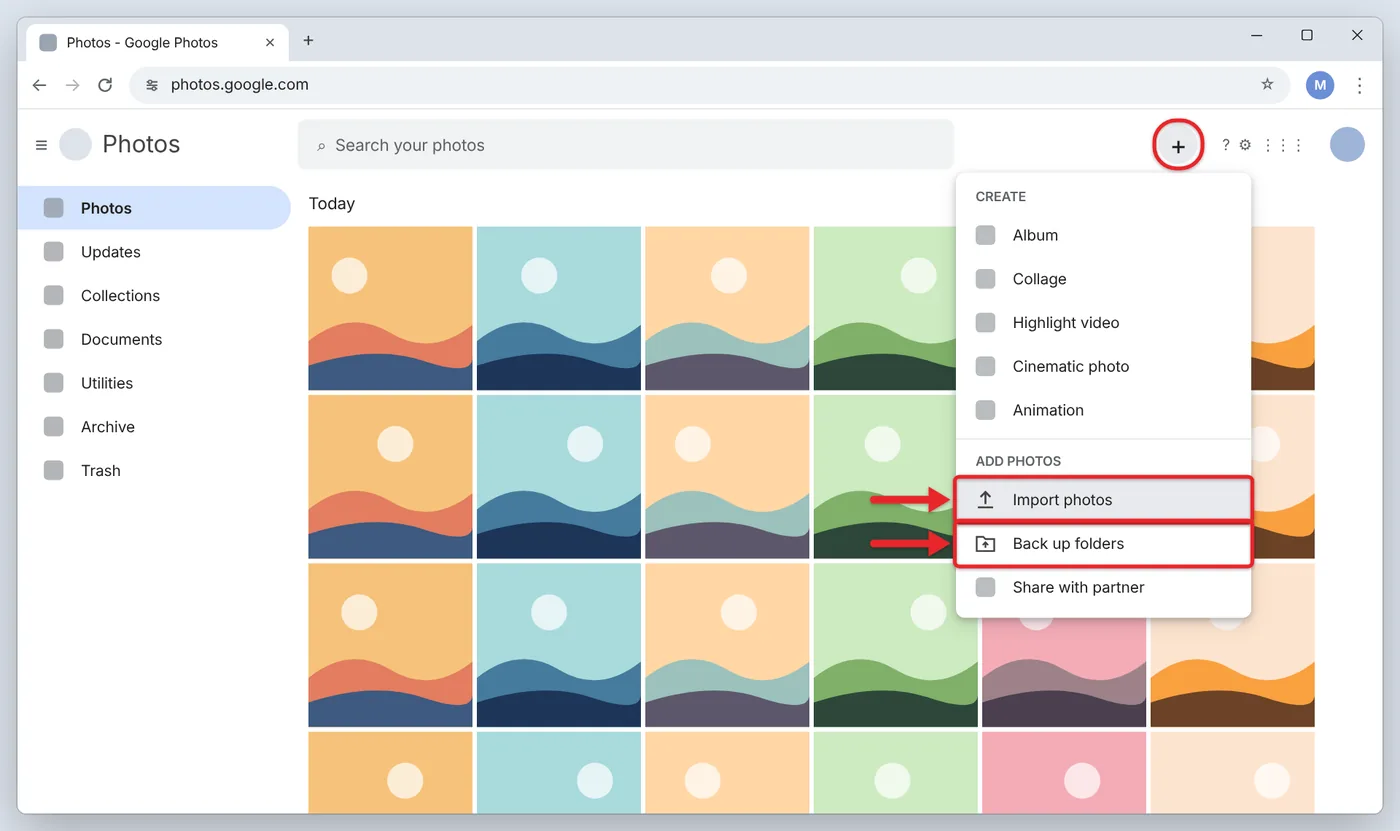
Task: Open Utilities in the sidebar
Action: pyautogui.click(x=154, y=383)
